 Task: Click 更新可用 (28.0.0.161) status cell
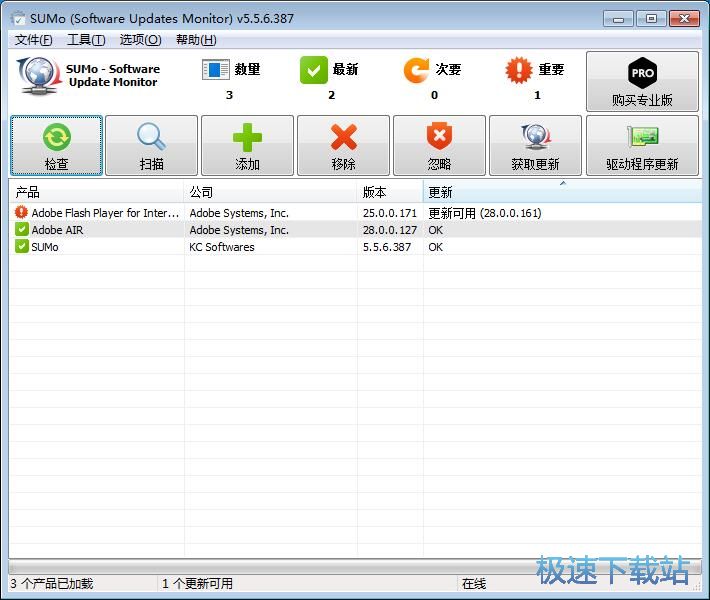coord(485,213)
